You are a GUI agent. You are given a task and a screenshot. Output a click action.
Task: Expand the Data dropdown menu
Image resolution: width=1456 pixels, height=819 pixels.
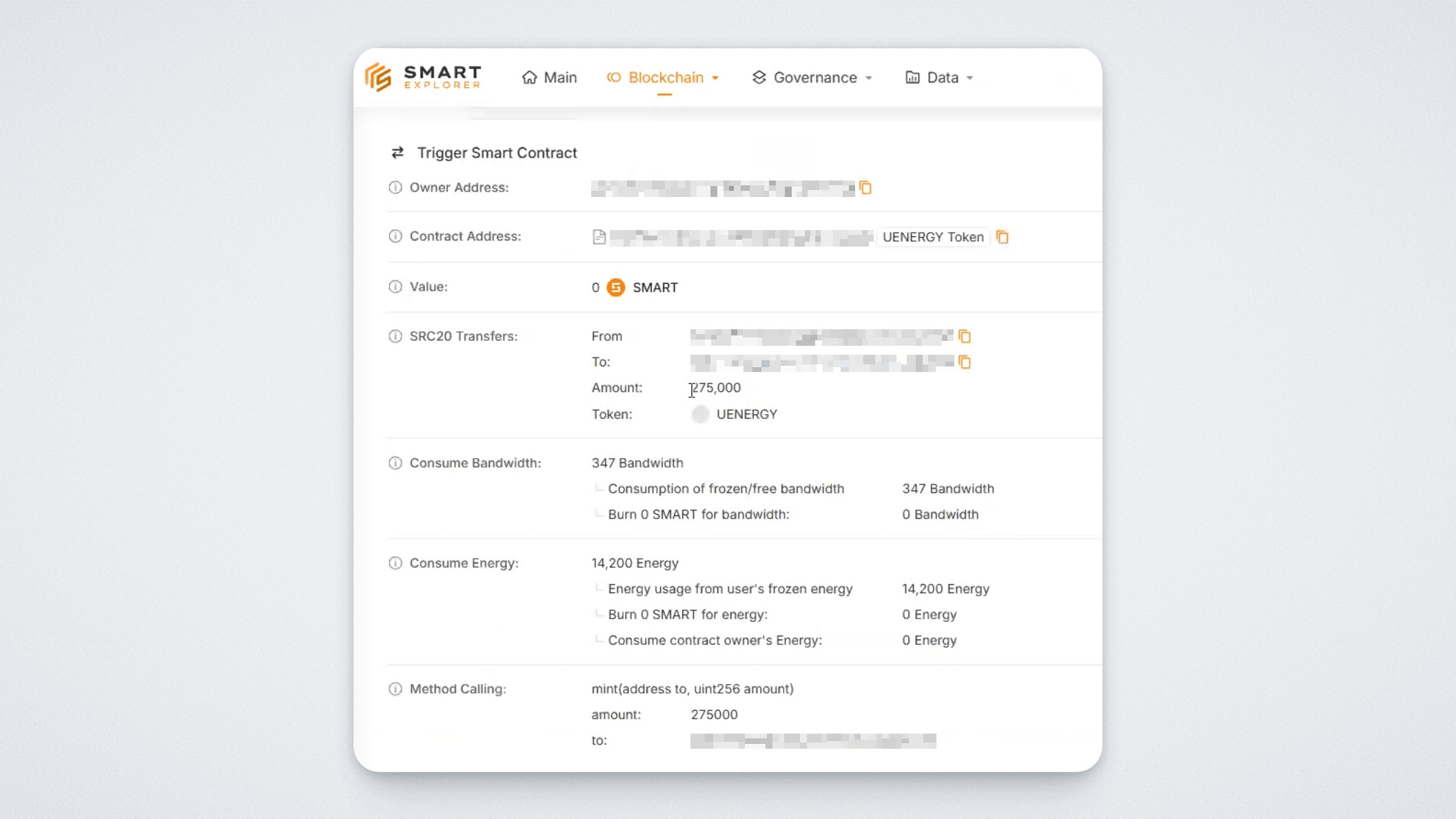(940, 77)
